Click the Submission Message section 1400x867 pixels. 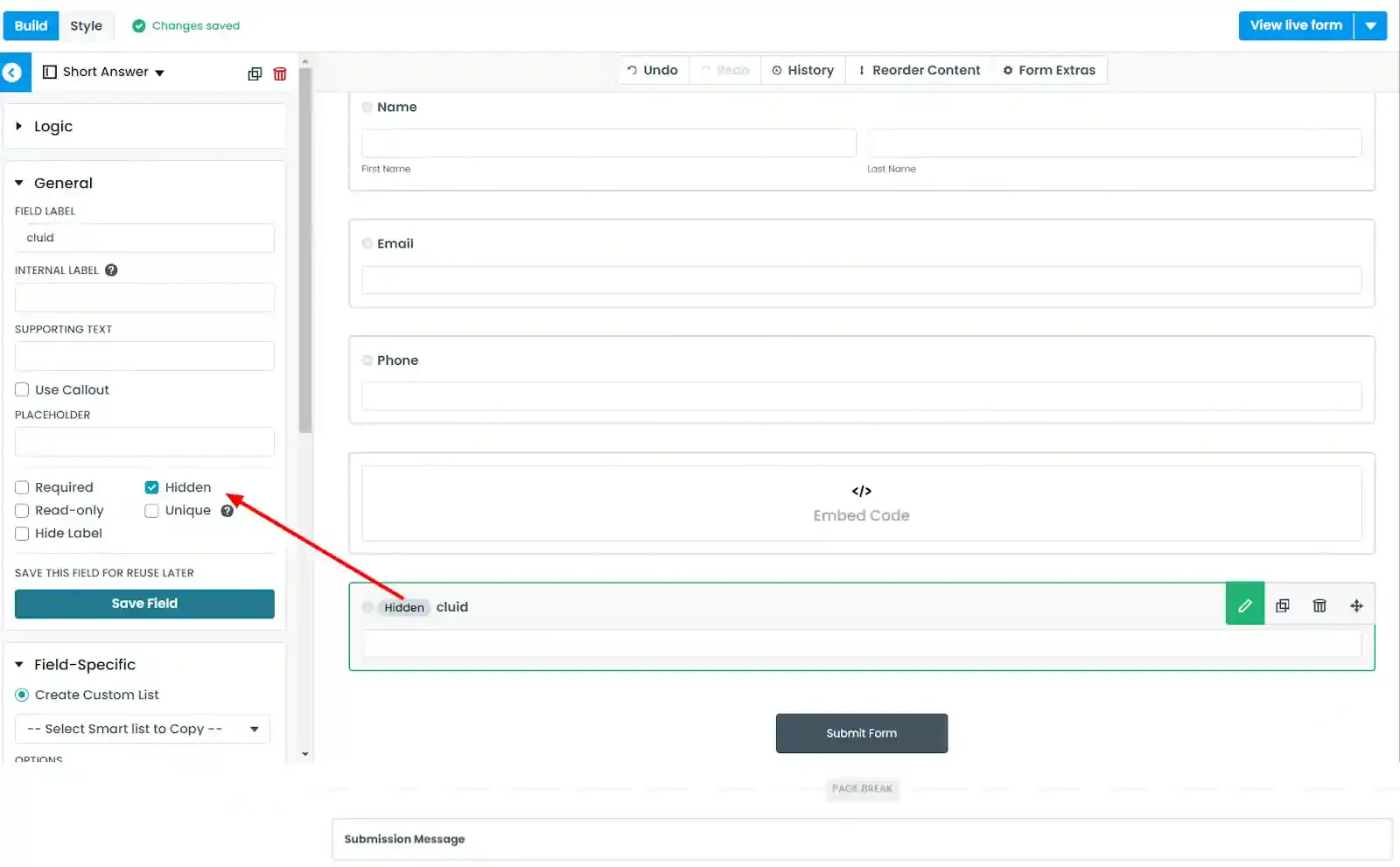pyautogui.click(x=862, y=840)
